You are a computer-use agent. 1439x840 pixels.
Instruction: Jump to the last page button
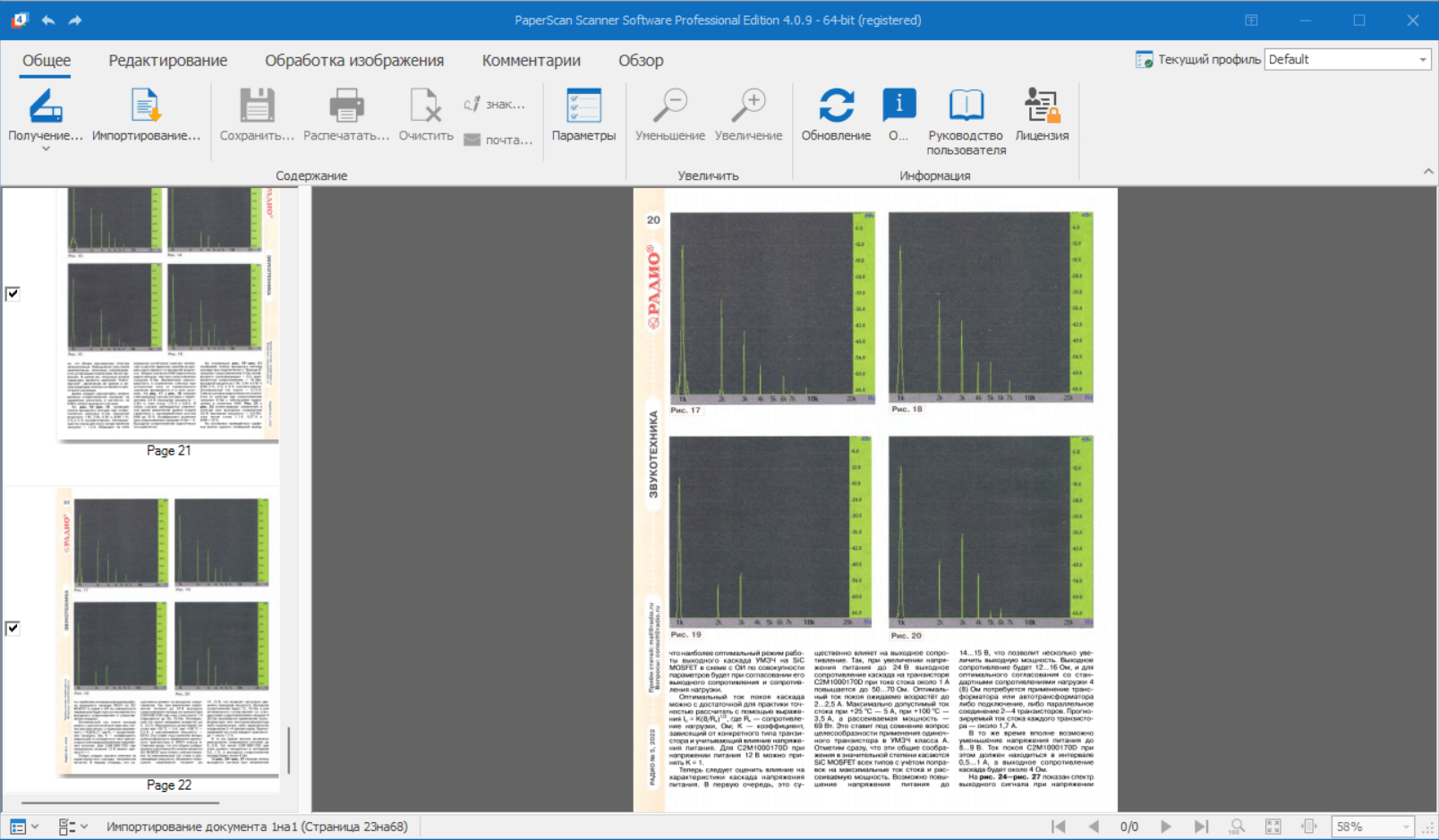[x=1201, y=827]
